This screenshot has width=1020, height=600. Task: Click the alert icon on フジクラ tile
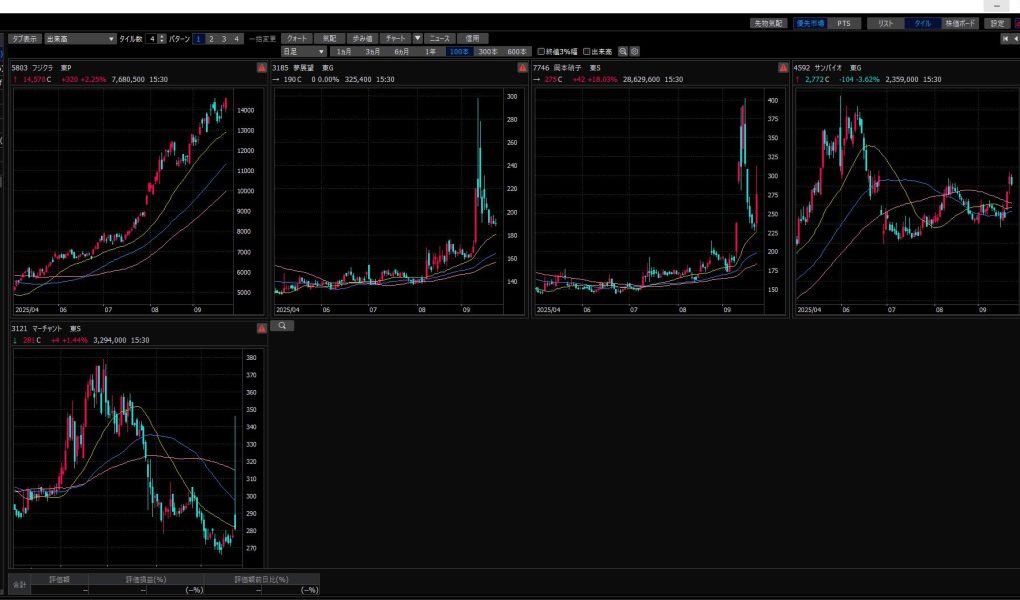click(x=262, y=67)
